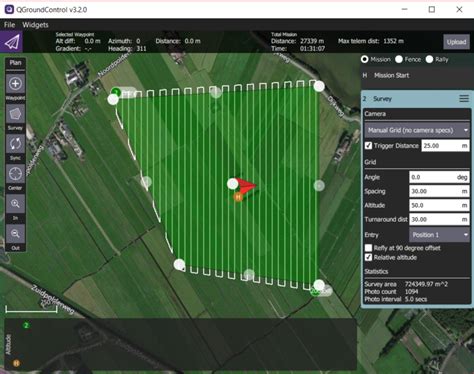The image size is (474, 374).
Task: Click the paper plane Plan view icon
Action: [11, 42]
